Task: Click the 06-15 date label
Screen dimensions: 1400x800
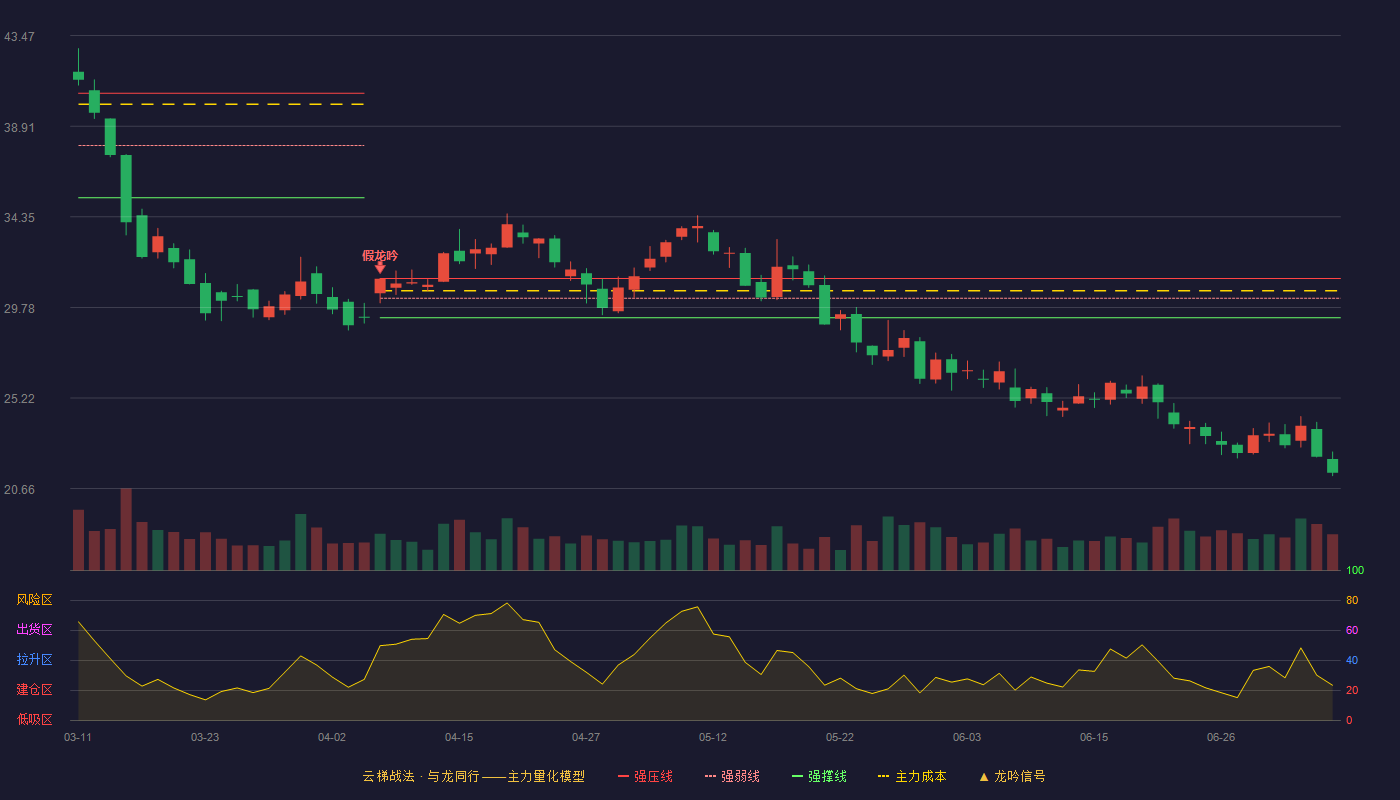Action: click(x=1094, y=737)
